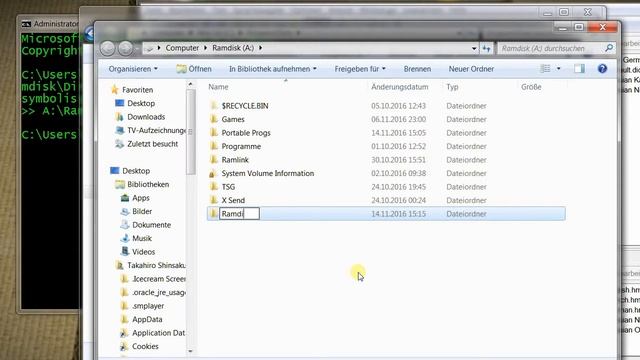Click the date 14.11.2016 15:05
Screen dimensions: 640x360
click(x=398, y=133)
